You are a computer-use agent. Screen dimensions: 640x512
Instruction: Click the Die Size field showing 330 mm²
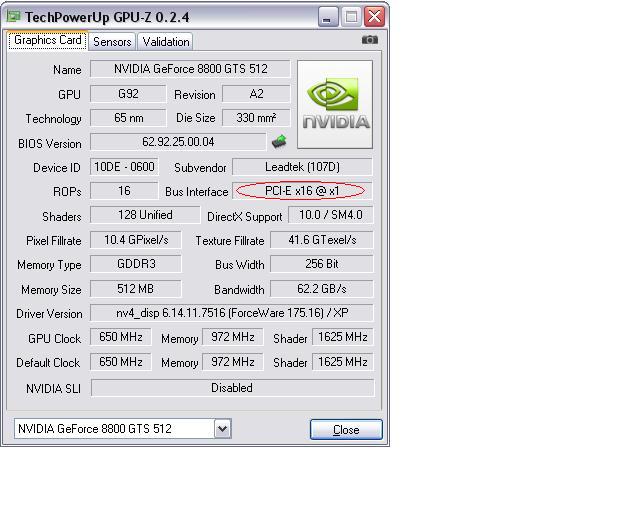tap(256, 118)
